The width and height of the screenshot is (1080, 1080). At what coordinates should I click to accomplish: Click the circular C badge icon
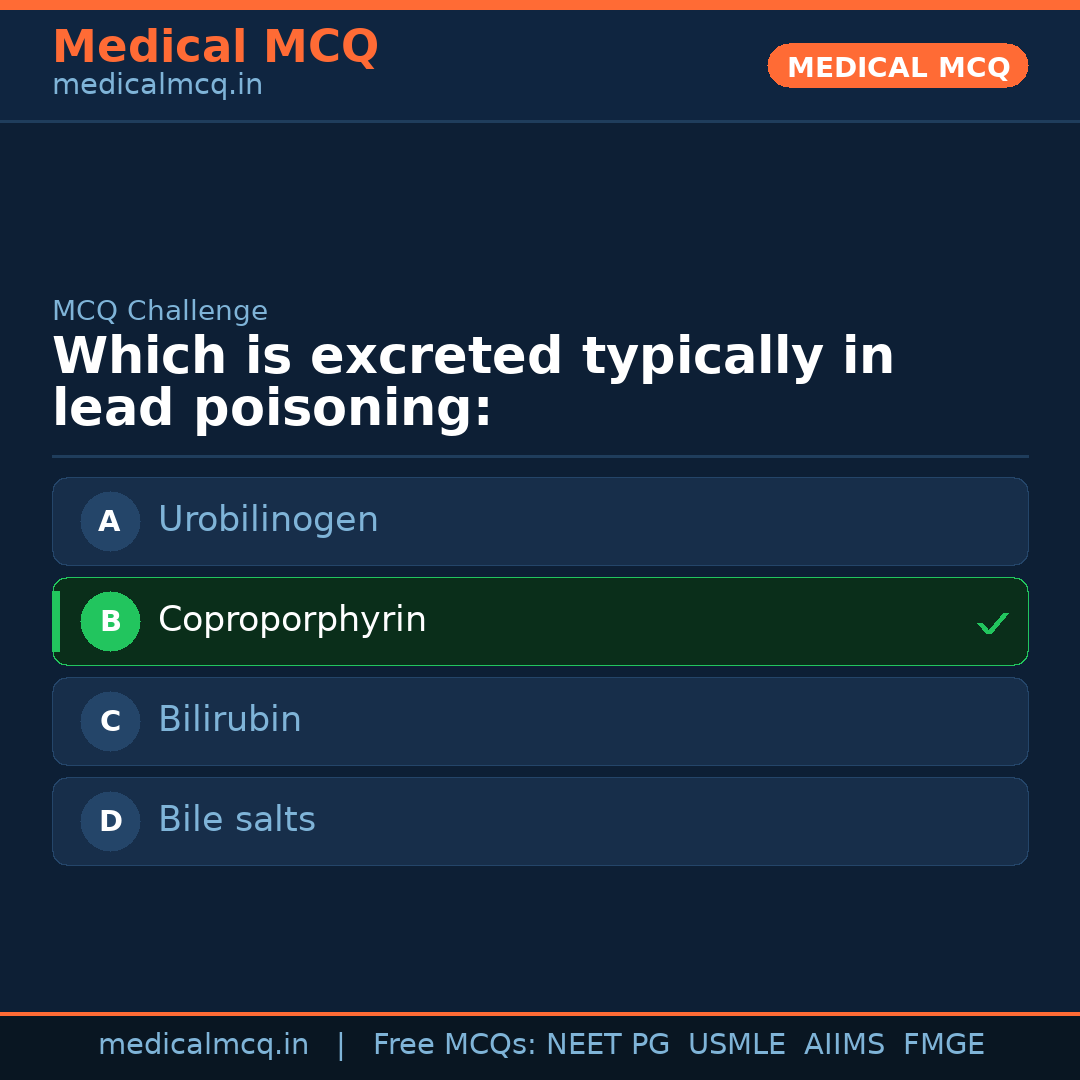110,721
